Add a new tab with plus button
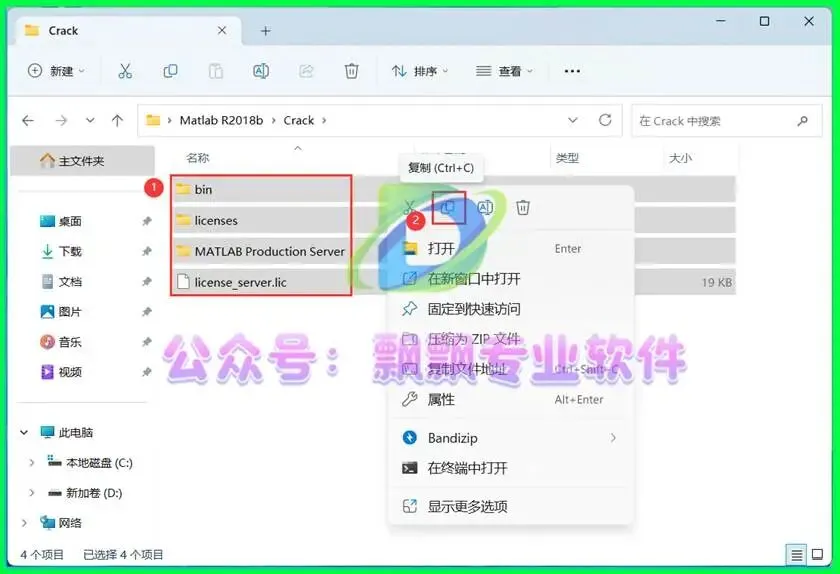This screenshot has width=840, height=574. click(x=265, y=31)
